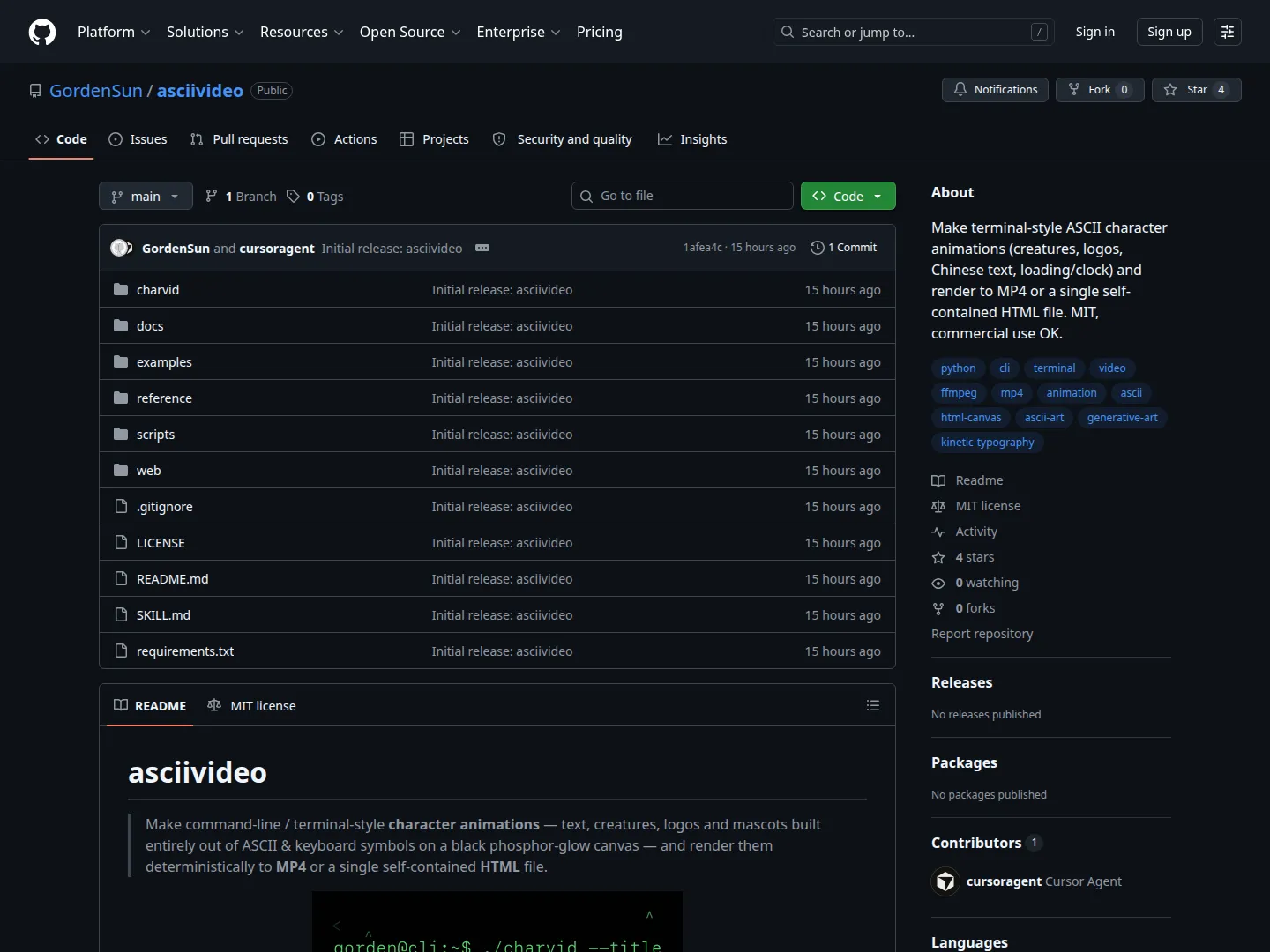Open the charvid folder
Screen dimensions: 1270x952
click(158, 289)
